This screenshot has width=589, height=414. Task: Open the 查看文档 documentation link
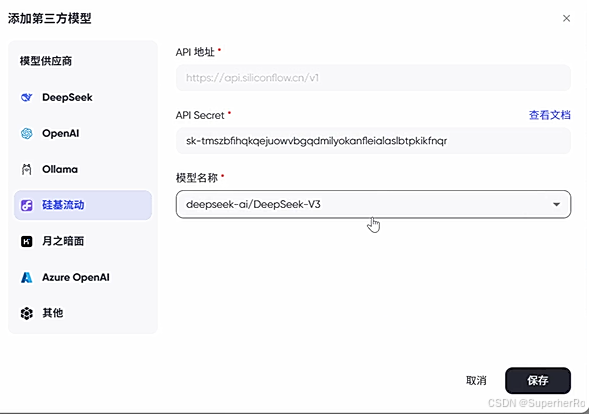(x=550, y=115)
